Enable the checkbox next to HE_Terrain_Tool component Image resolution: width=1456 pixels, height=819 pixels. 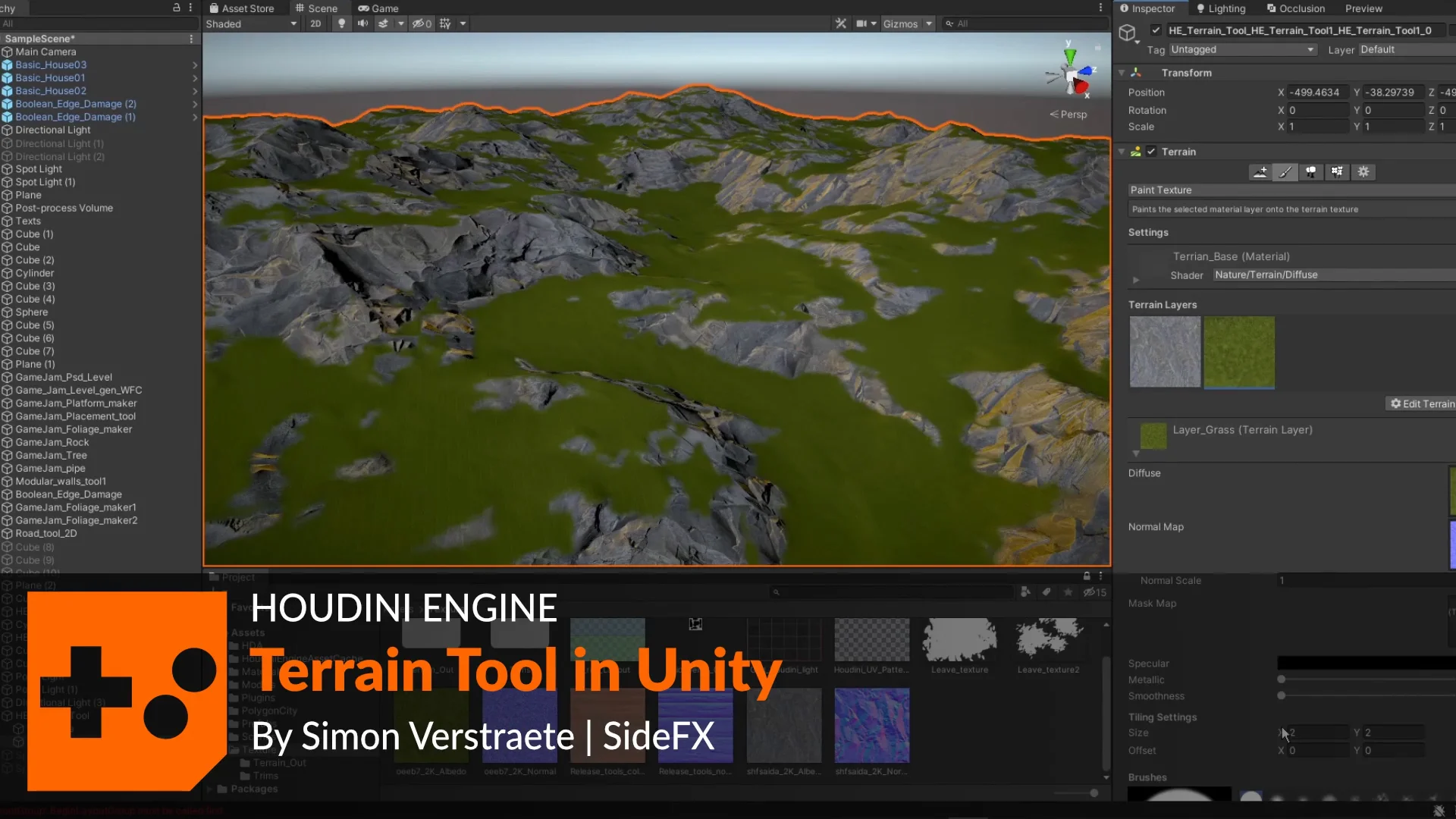click(1156, 30)
